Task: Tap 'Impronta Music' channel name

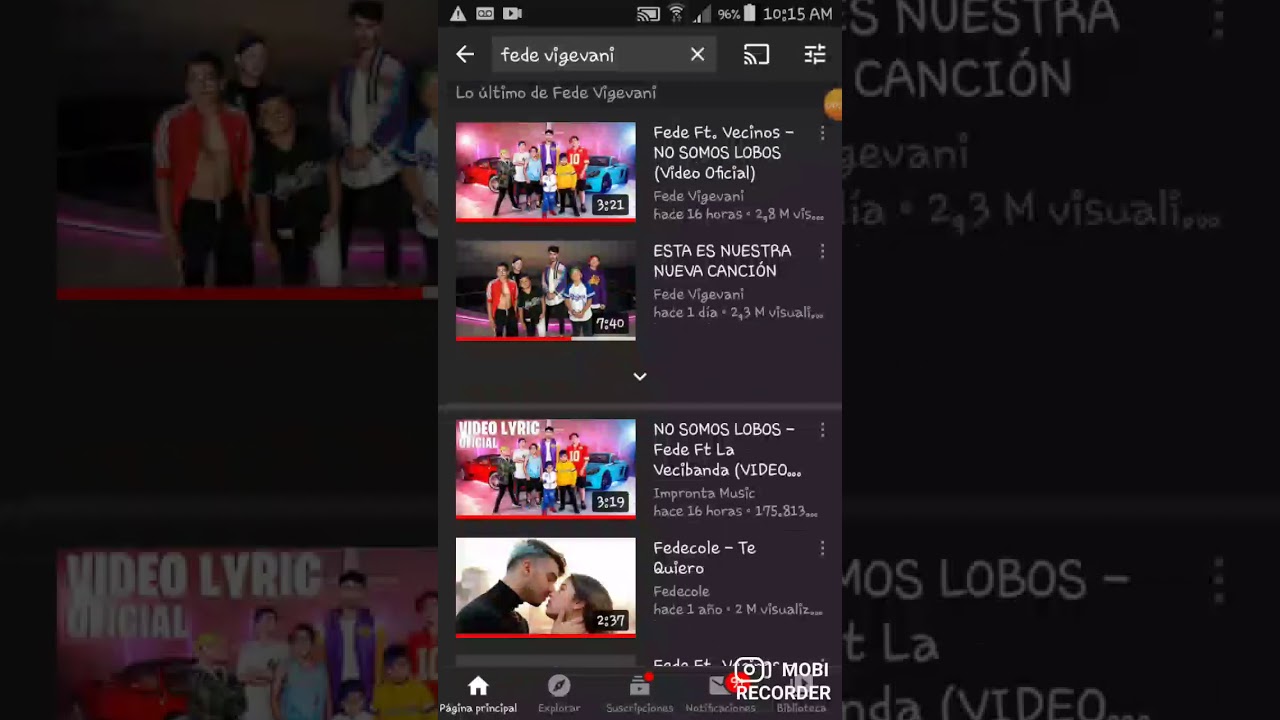Action: tap(704, 493)
